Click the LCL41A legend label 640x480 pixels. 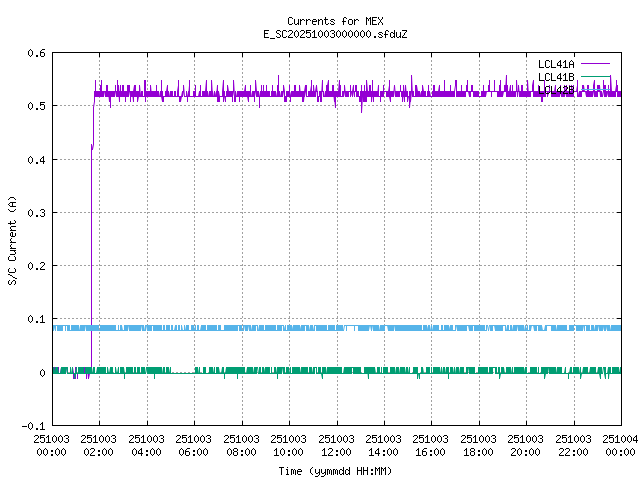[x=555, y=64]
